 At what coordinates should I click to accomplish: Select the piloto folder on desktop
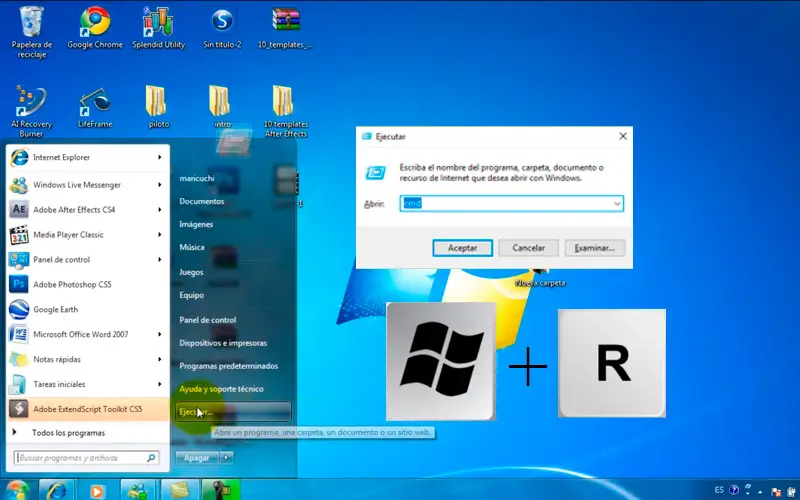click(158, 106)
